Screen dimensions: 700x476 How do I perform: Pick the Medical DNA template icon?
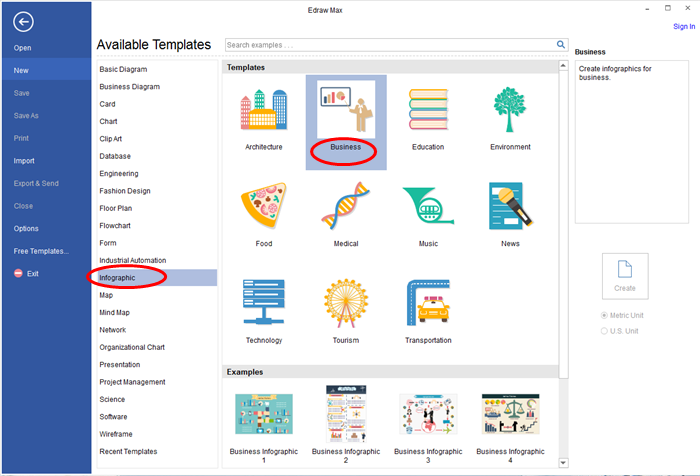(346, 205)
